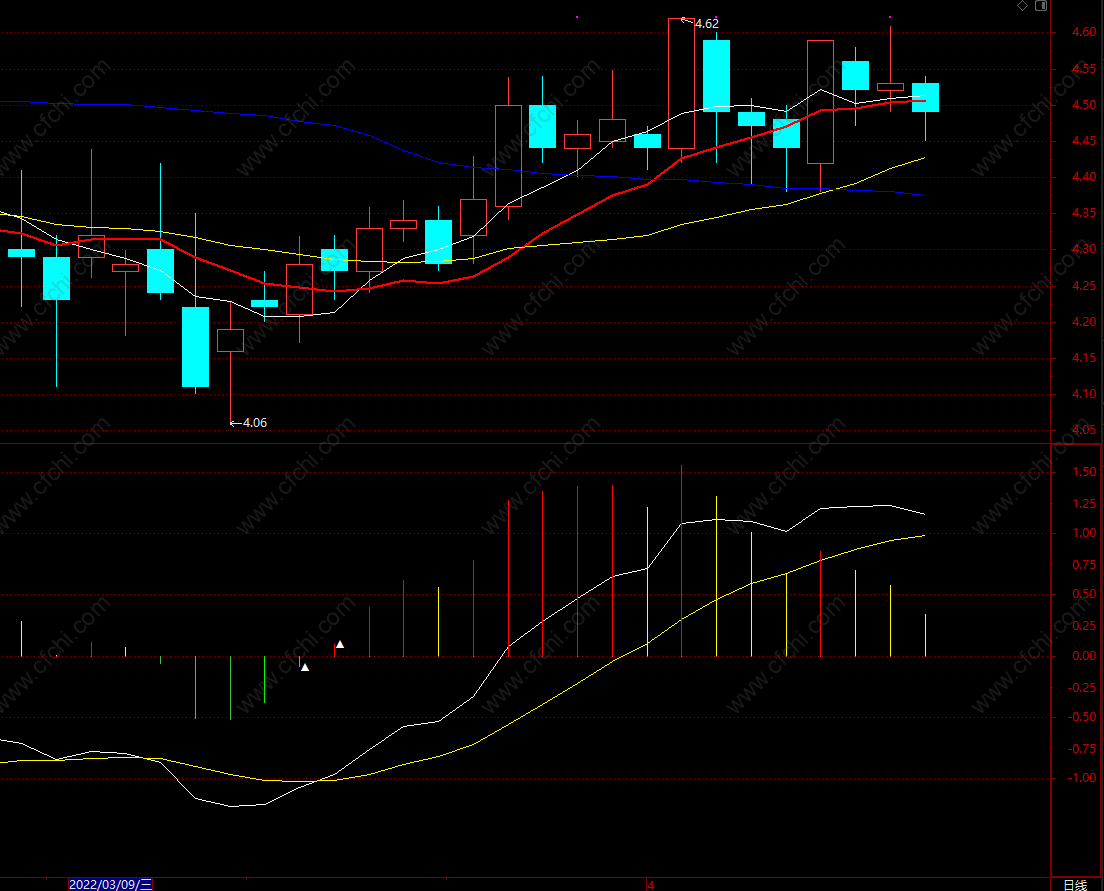Image resolution: width=1104 pixels, height=891 pixels.
Task: Click the month marker 4 on time axis
Action: click(651, 885)
